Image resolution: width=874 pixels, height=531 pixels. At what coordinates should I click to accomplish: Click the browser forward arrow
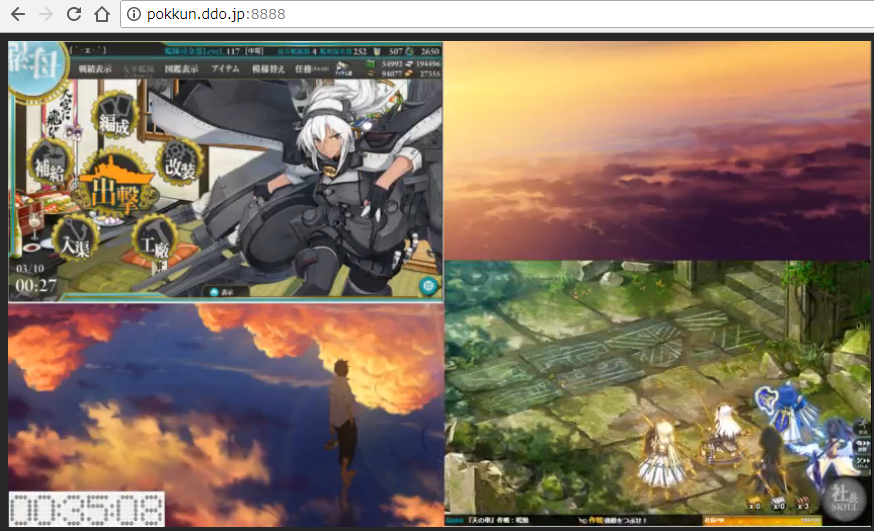click(x=46, y=14)
